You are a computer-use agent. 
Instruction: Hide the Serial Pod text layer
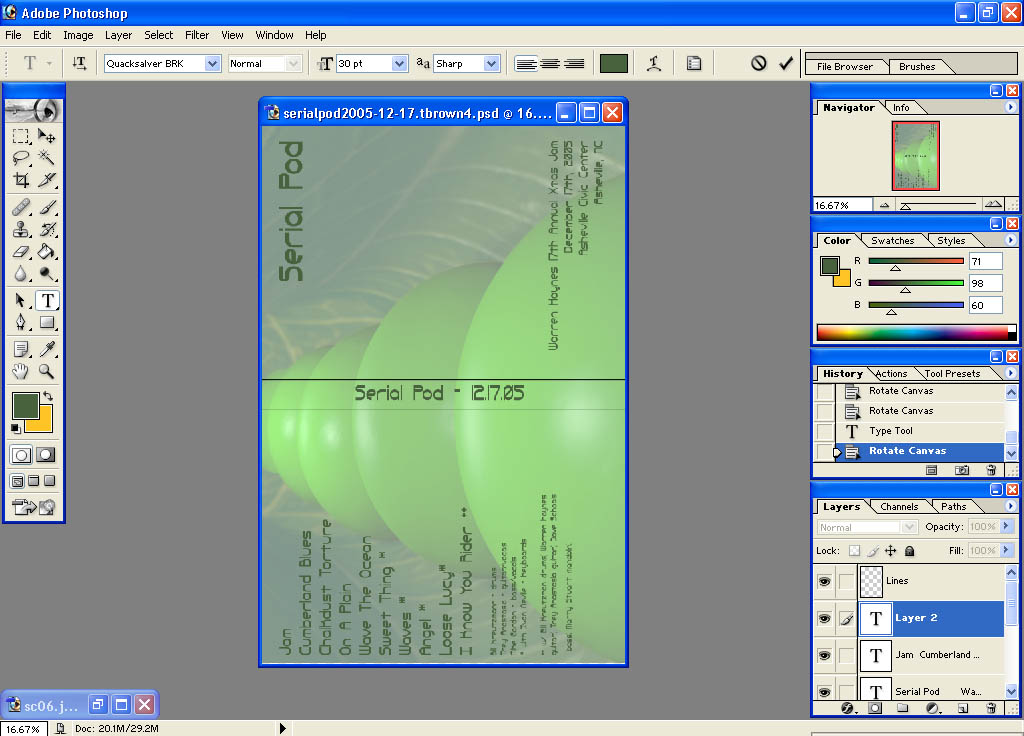point(824,692)
